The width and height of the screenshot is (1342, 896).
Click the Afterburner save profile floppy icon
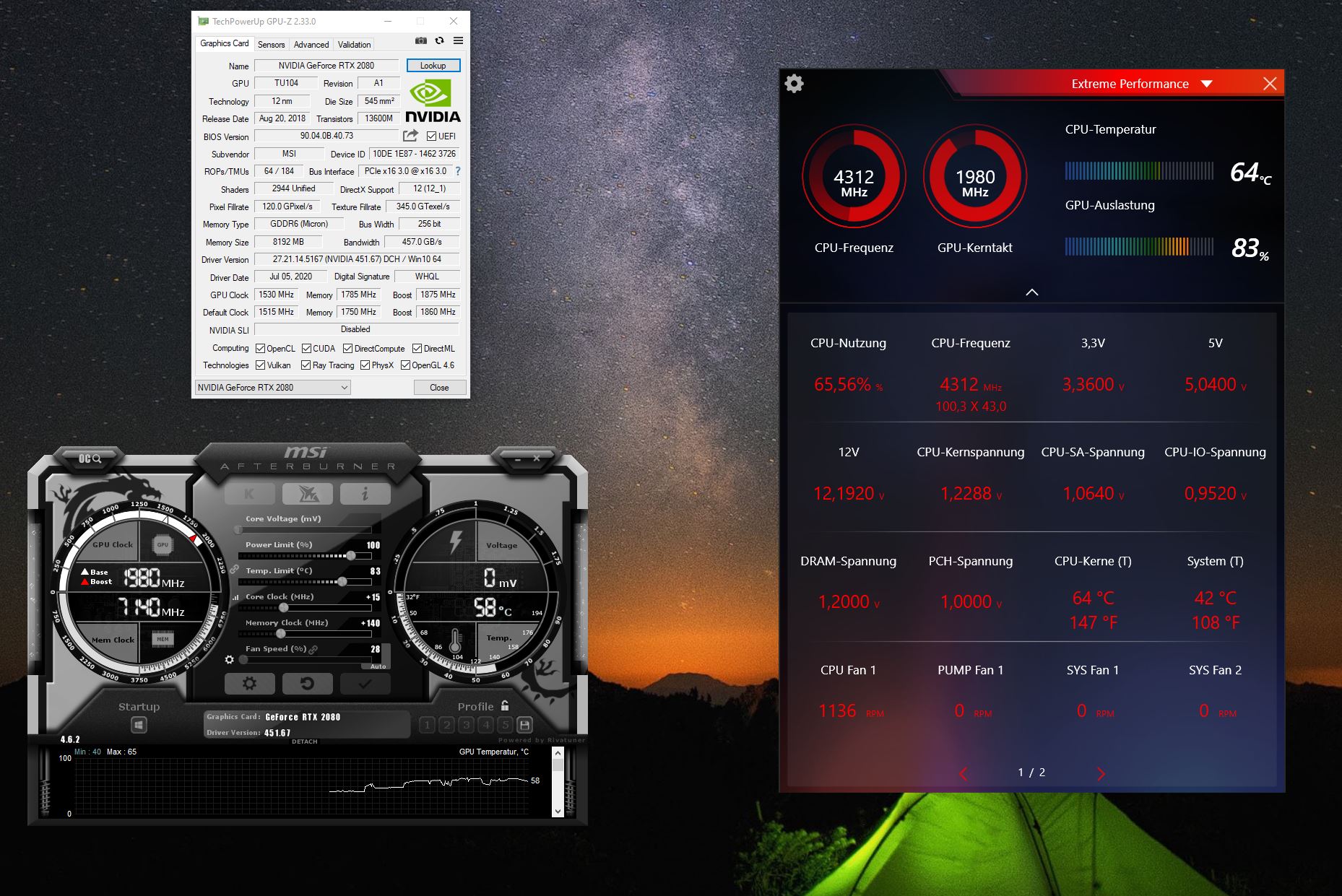point(525,724)
